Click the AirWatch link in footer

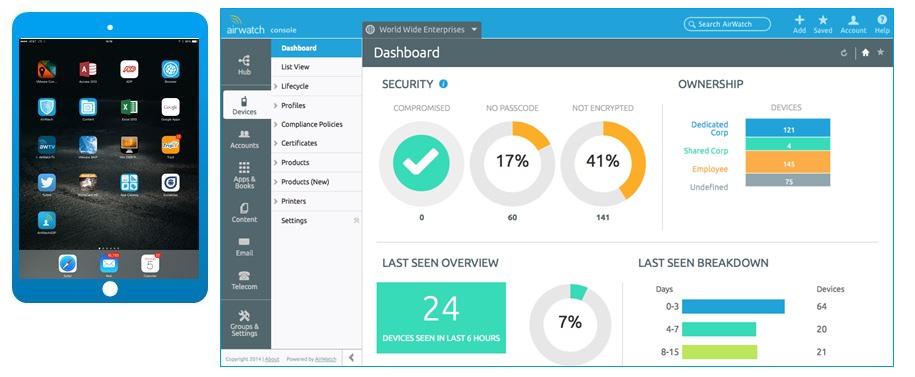(x=326, y=359)
